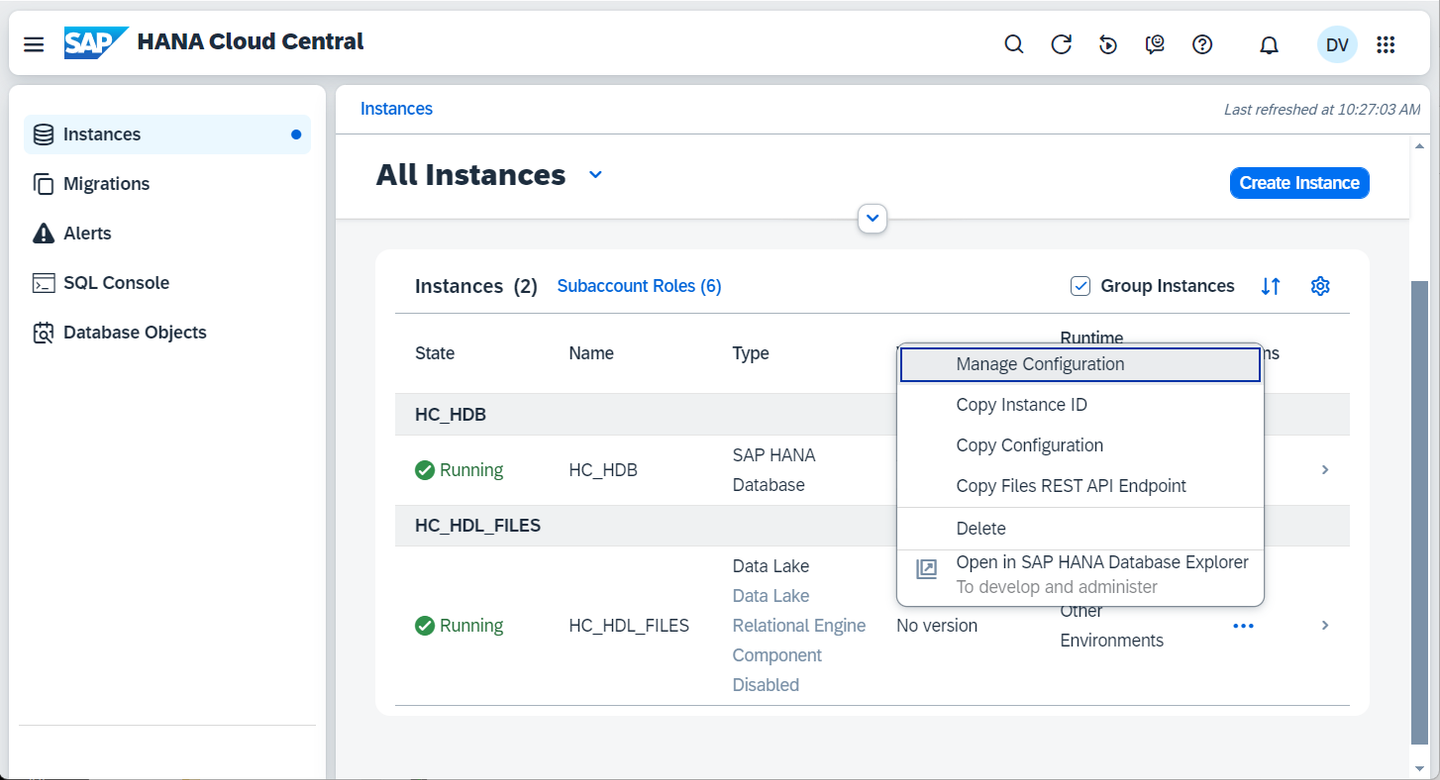The height and width of the screenshot is (780, 1440).
Task: Open the Subaccount Roles (6) link
Action: (x=639, y=286)
